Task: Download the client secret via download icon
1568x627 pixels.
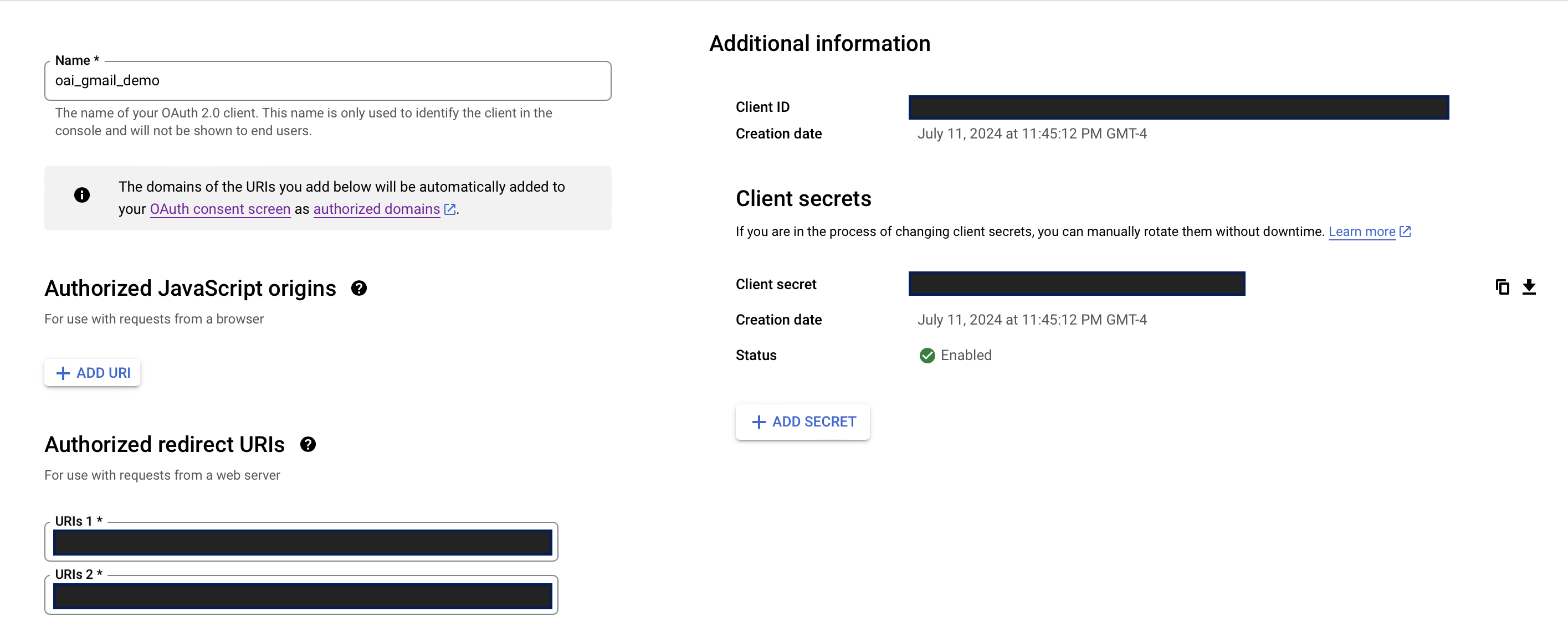Action: point(1530,287)
